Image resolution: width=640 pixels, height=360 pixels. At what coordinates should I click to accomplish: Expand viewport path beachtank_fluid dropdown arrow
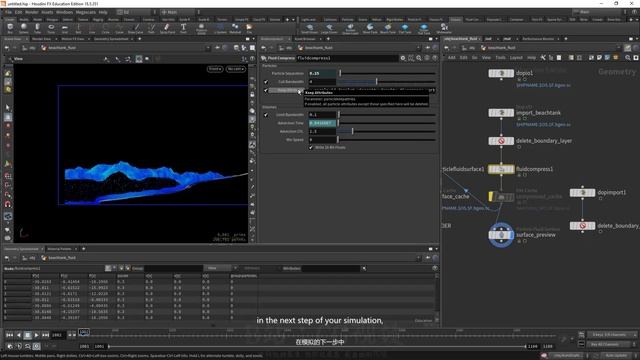click(x=208, y=48)
